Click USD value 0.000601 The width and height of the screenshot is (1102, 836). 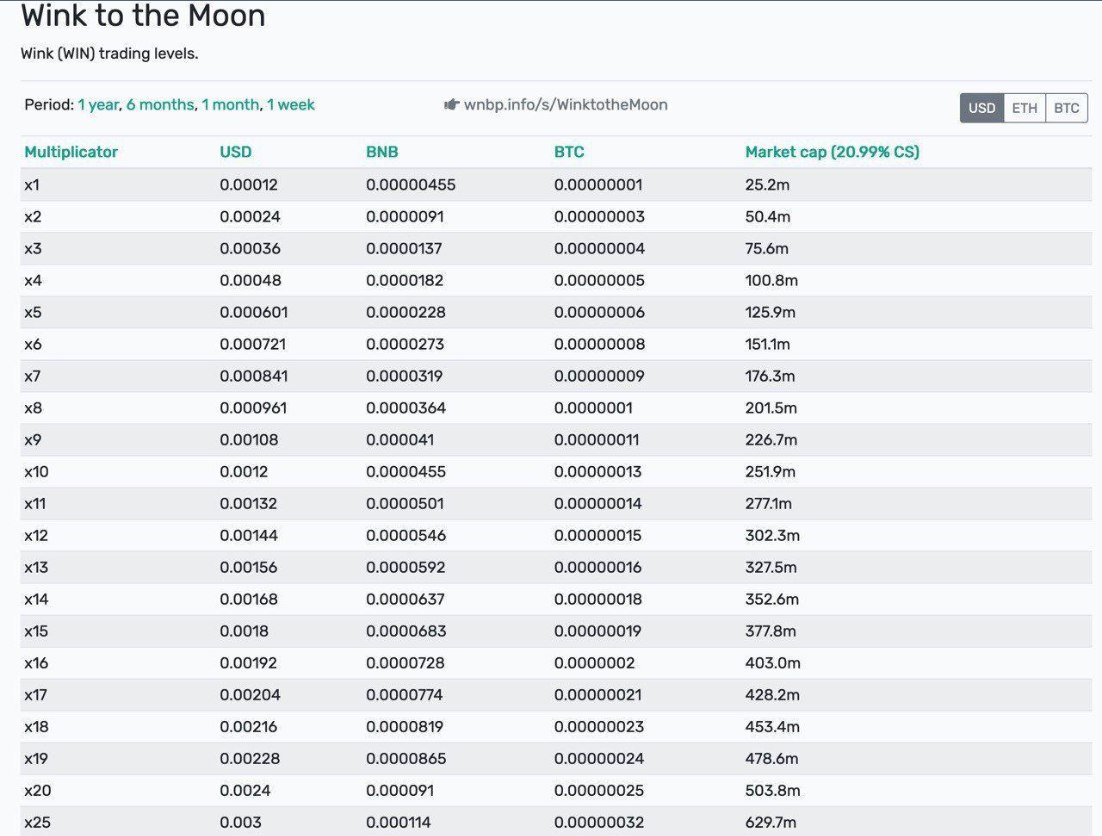pyautogui.click(x=254, y=312)
